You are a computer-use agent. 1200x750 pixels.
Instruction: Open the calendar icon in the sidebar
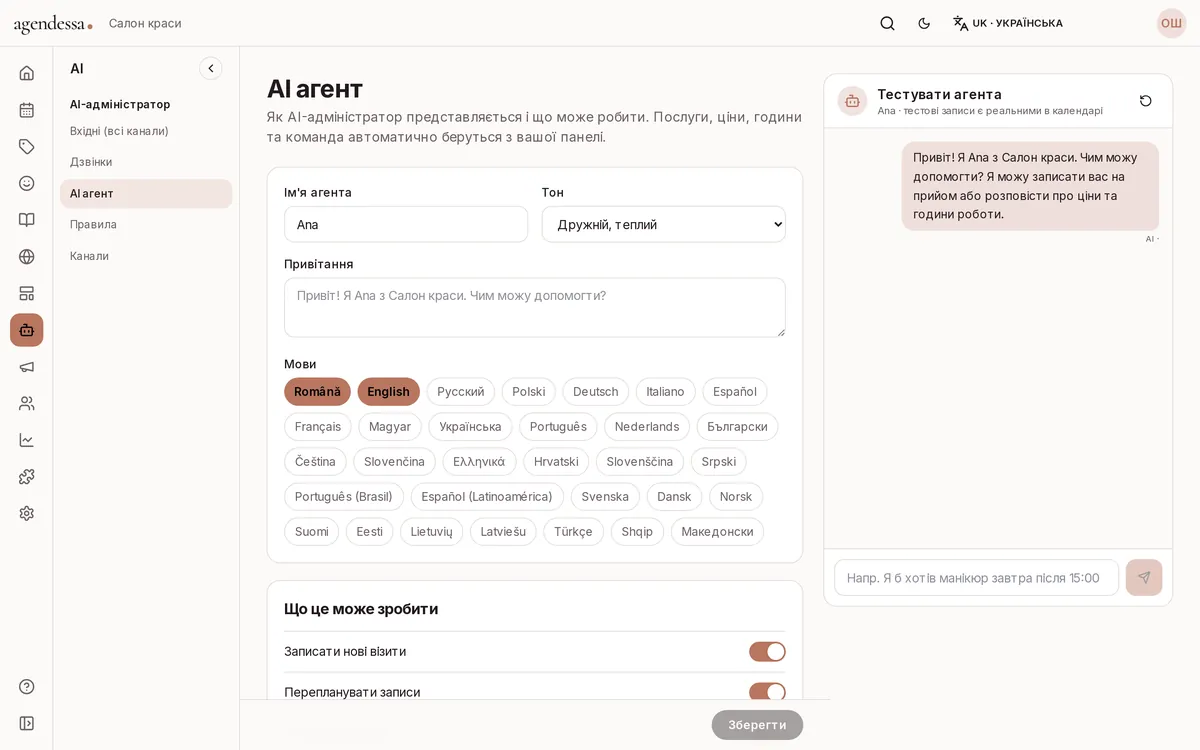point(27,110)
